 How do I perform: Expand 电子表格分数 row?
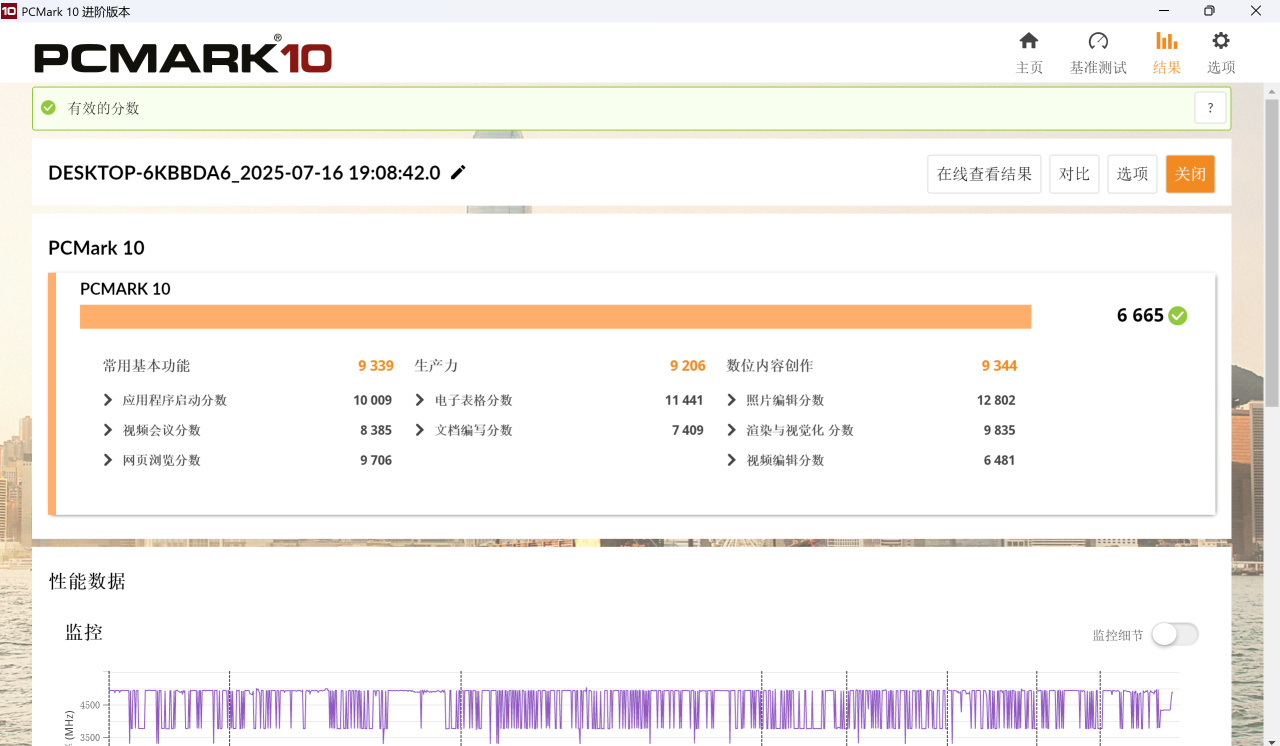(420, 400)
